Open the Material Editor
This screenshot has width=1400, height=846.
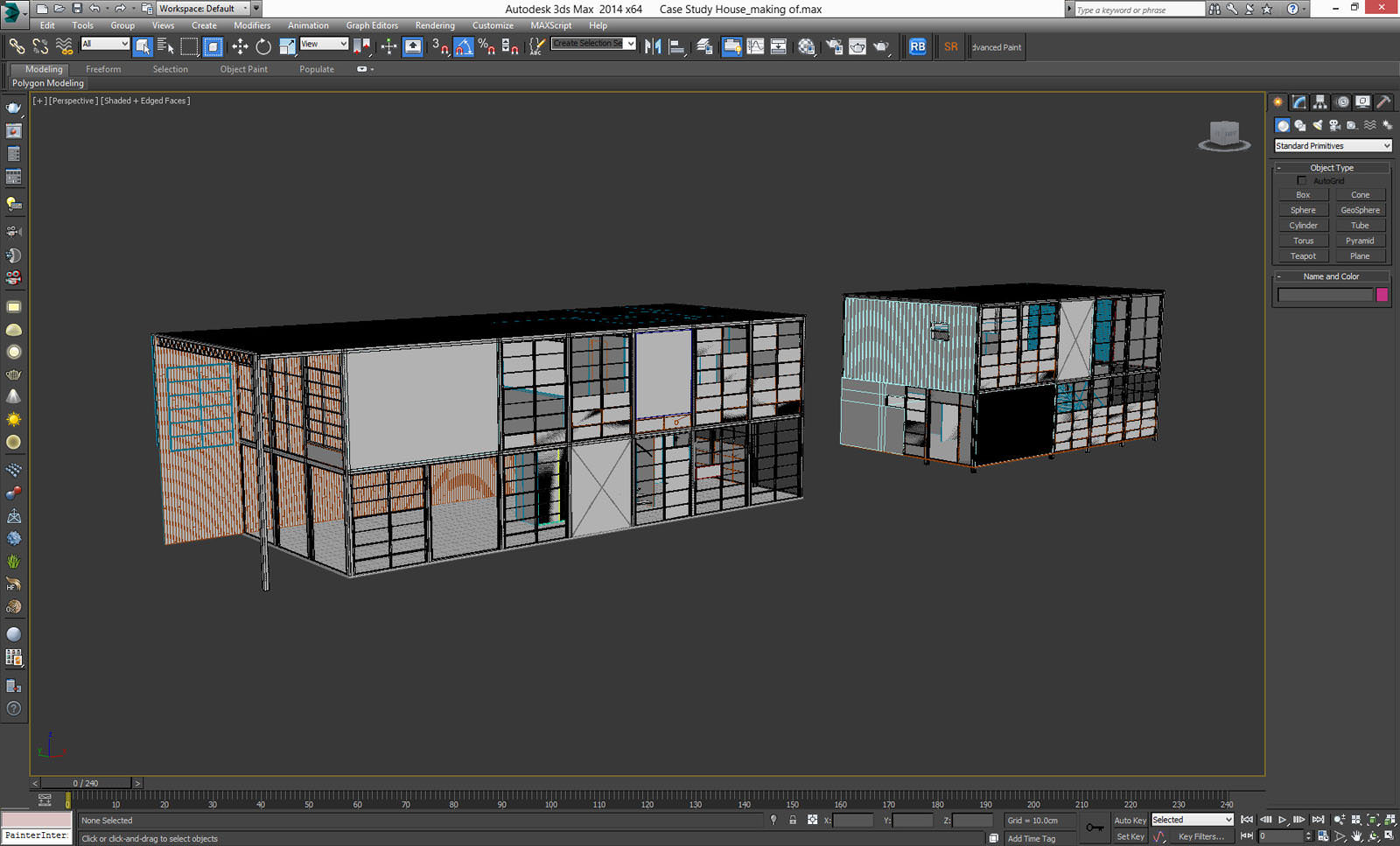pos(807,46)
